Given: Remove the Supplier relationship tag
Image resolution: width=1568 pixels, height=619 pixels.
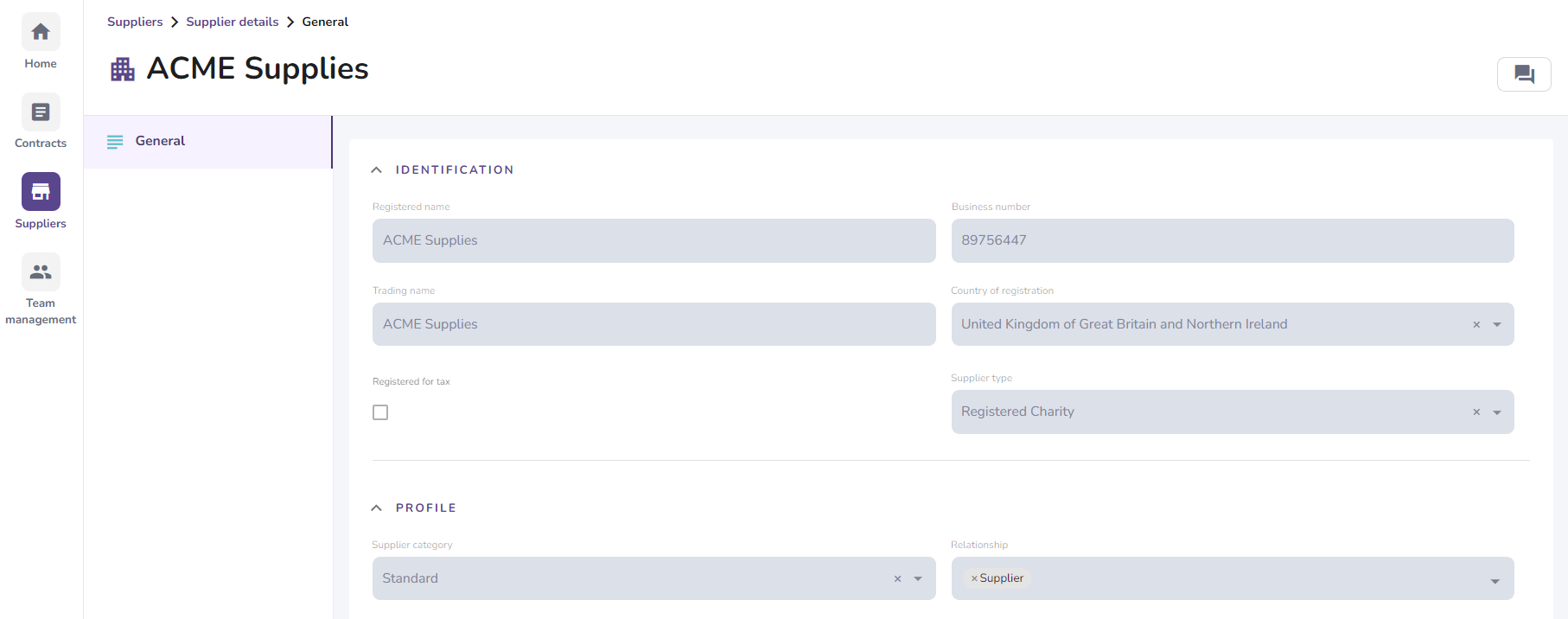Looking at the screenshot, I should 974,578.
